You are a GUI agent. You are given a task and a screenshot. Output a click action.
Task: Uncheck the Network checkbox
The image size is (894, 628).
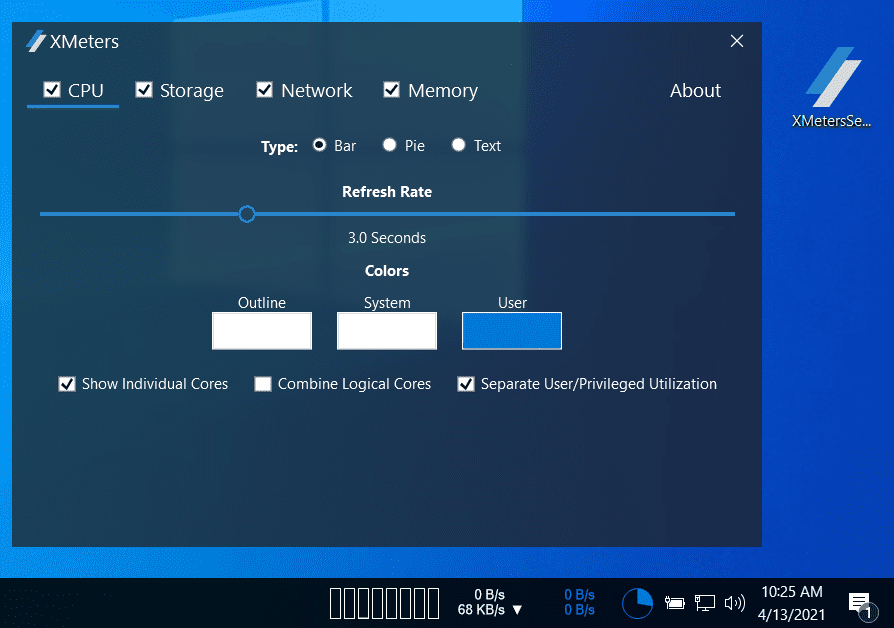pyautogui.click(x=265, y=90)
